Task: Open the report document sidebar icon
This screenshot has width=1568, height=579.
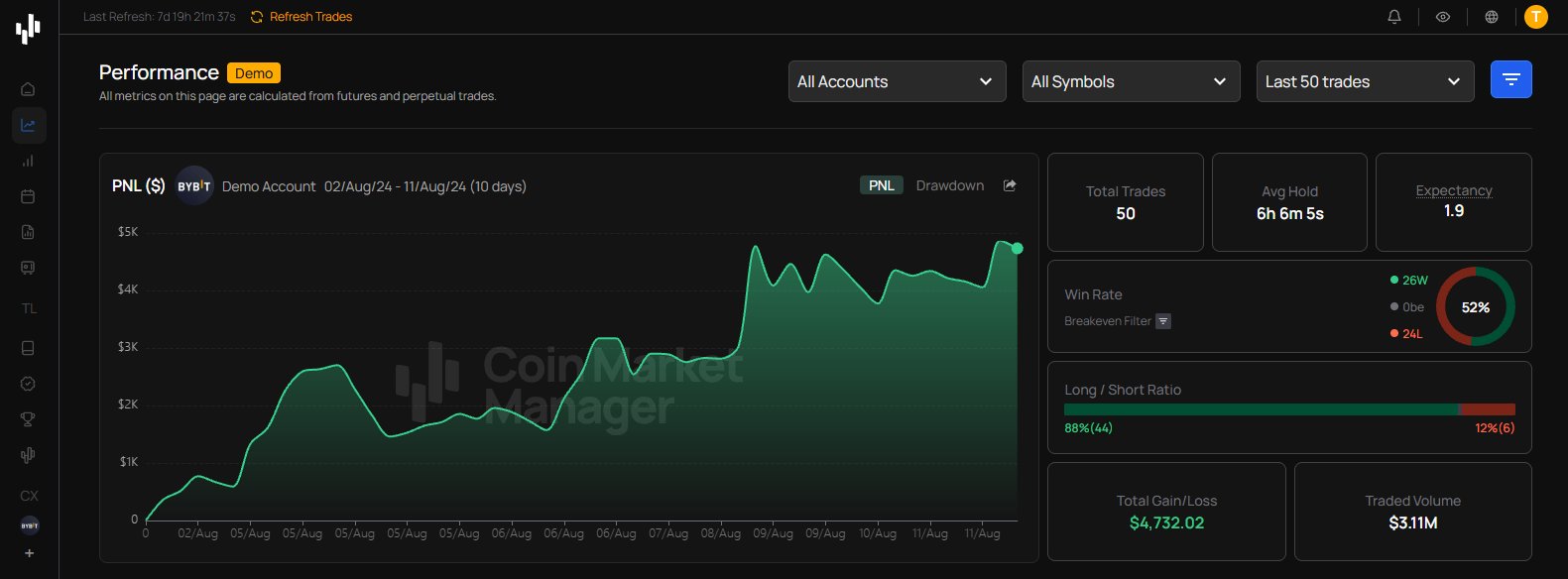Action: 28,232
